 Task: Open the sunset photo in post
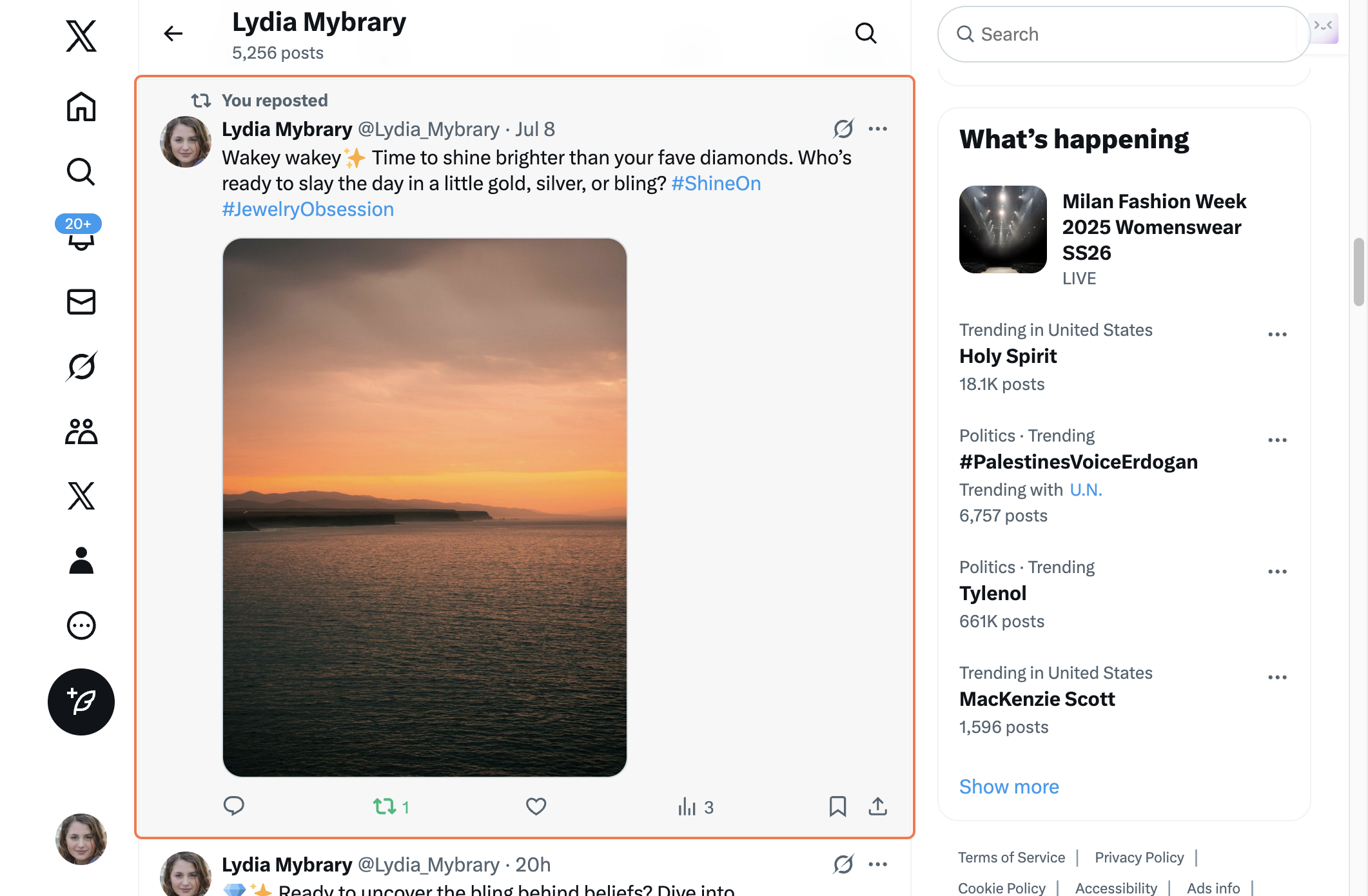pos(424,507)
